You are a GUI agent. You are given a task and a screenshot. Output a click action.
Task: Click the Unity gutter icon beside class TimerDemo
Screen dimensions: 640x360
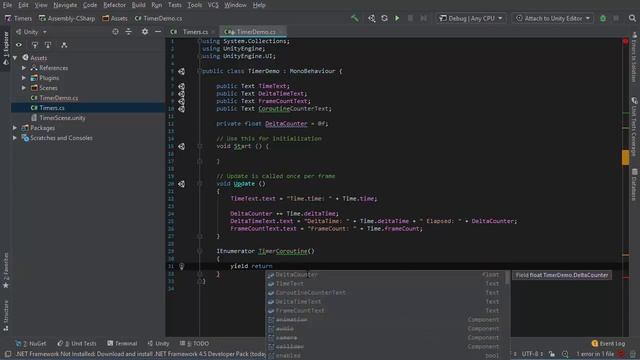click(181, 71)
